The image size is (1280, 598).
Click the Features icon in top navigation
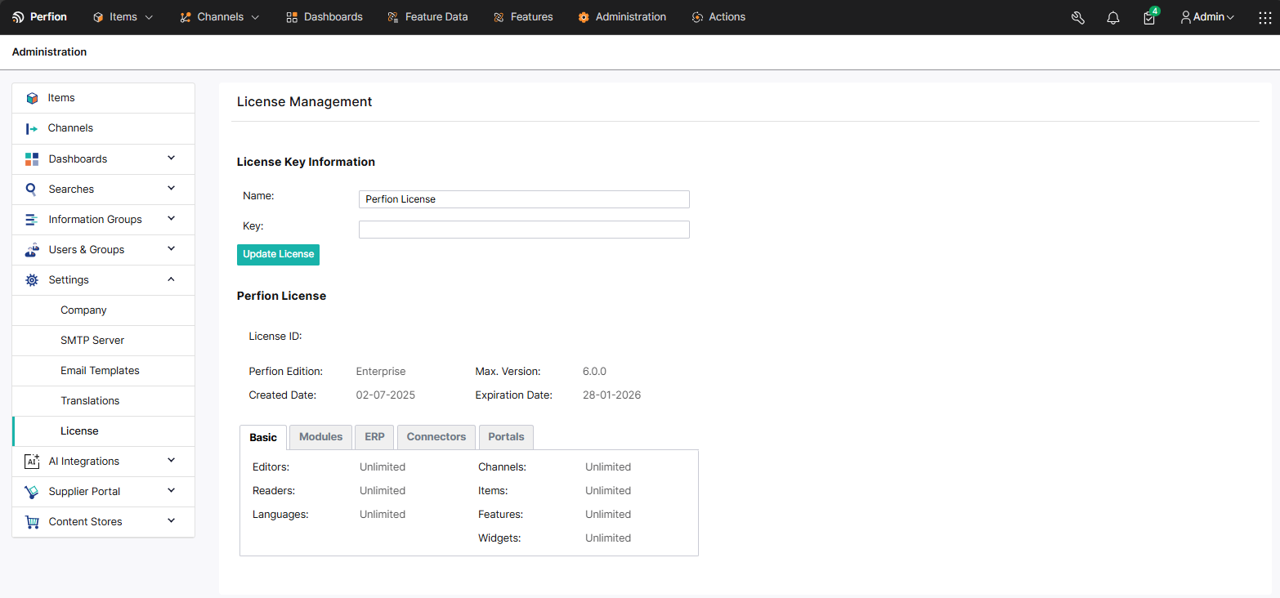coord(499,17)
